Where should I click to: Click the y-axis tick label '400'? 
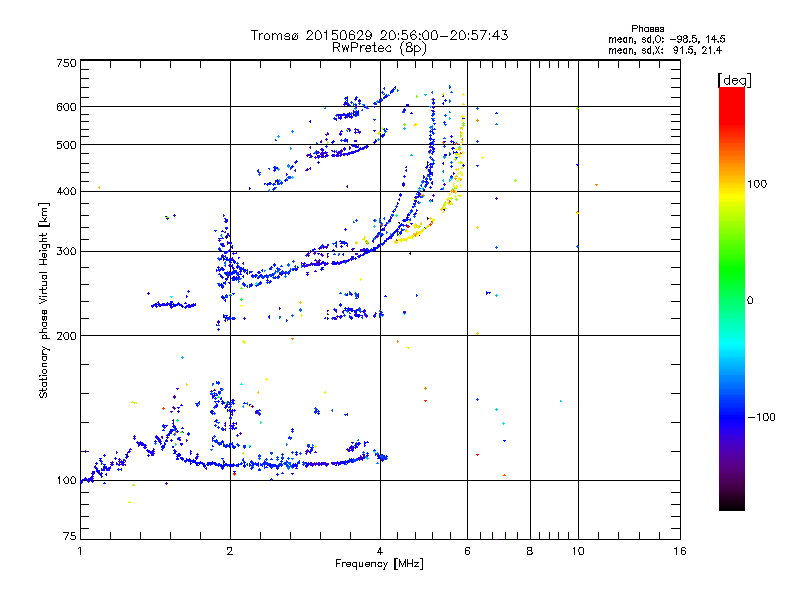pyautogui.click(x=66, y=192)
